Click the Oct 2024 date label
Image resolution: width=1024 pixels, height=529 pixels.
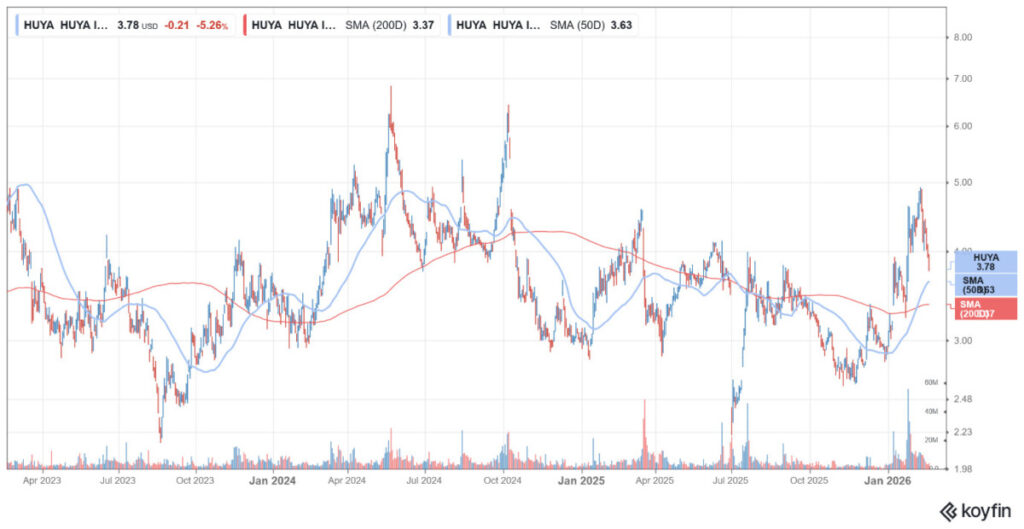(x=502, y=481)
